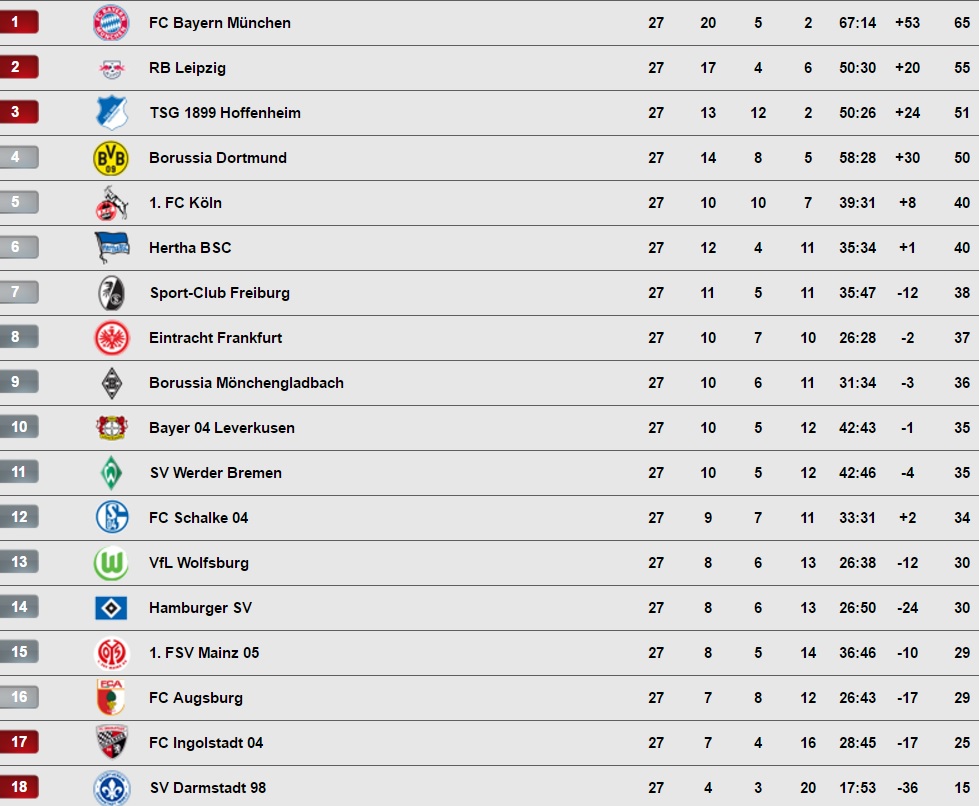Click the SV Darmstadt 98 crest
The width and height of the screenshot is (979, 806).
(111, 788)
